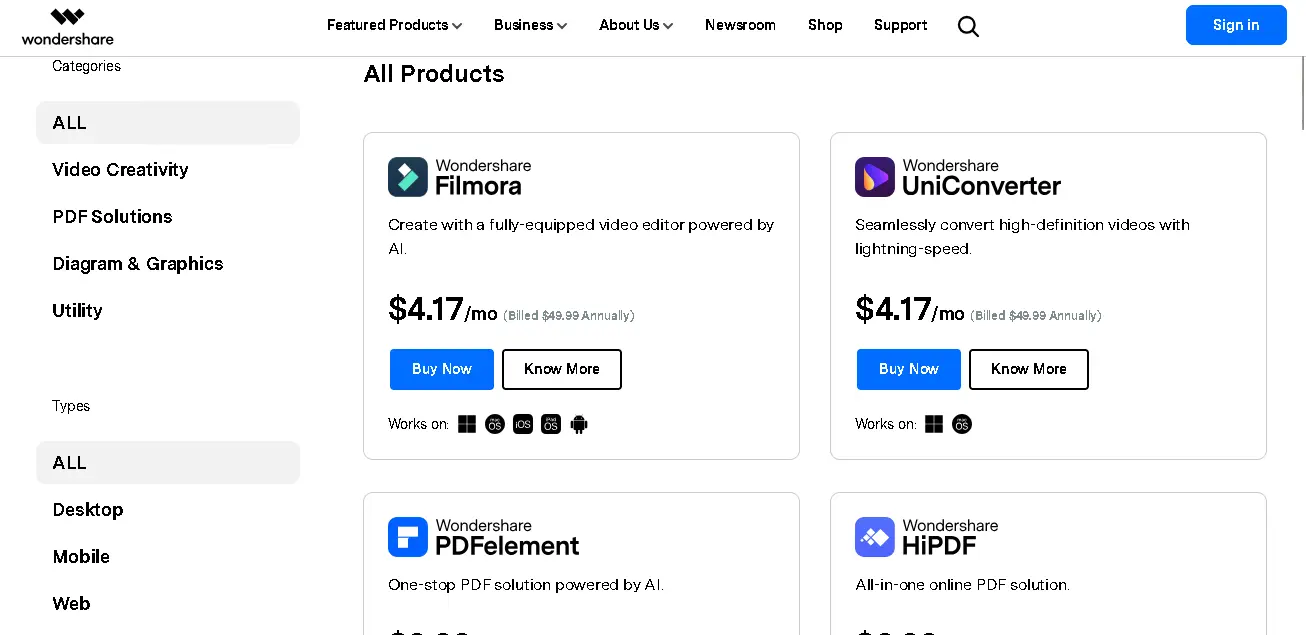Click the Windows platform icon under Filmora

pos(467,424)
